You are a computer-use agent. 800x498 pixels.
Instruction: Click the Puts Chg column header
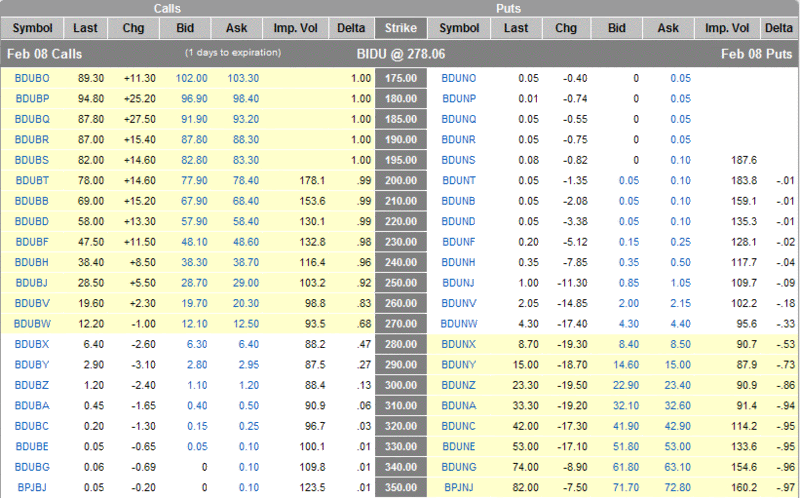point(566,28)
